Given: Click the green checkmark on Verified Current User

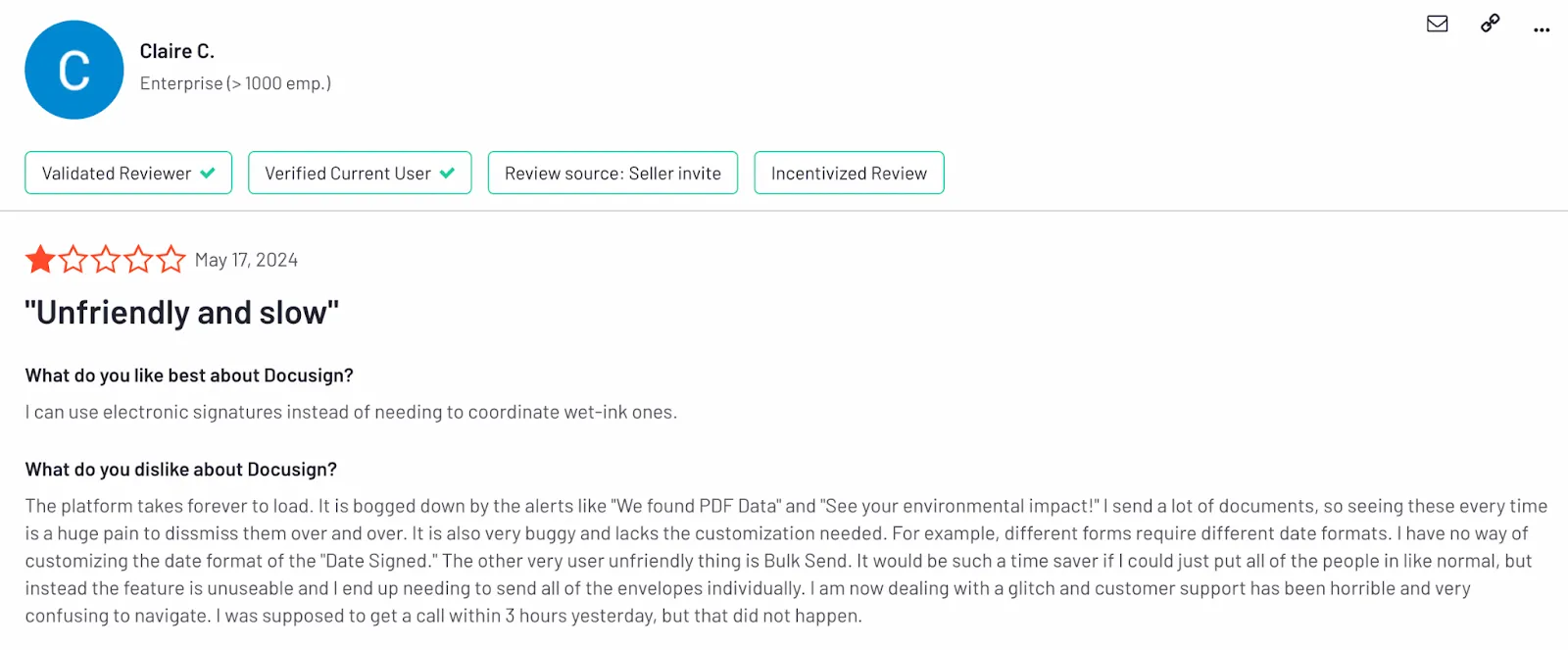Looking at the screenshot, I should pos(448,173).
